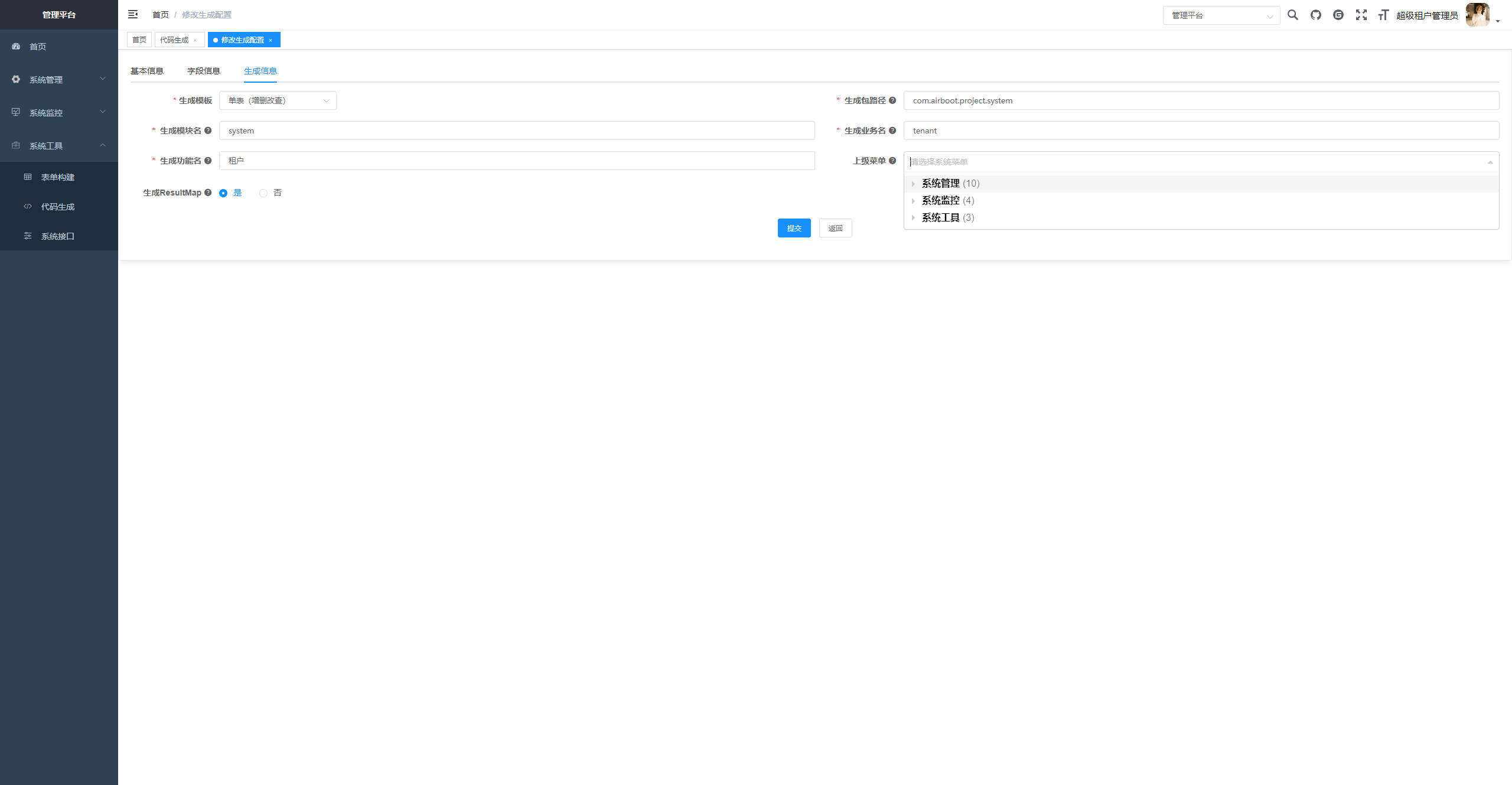
Task: Focus the 生成模块名 input containing system
Action: pyautogui.click(x=517, y=131)
